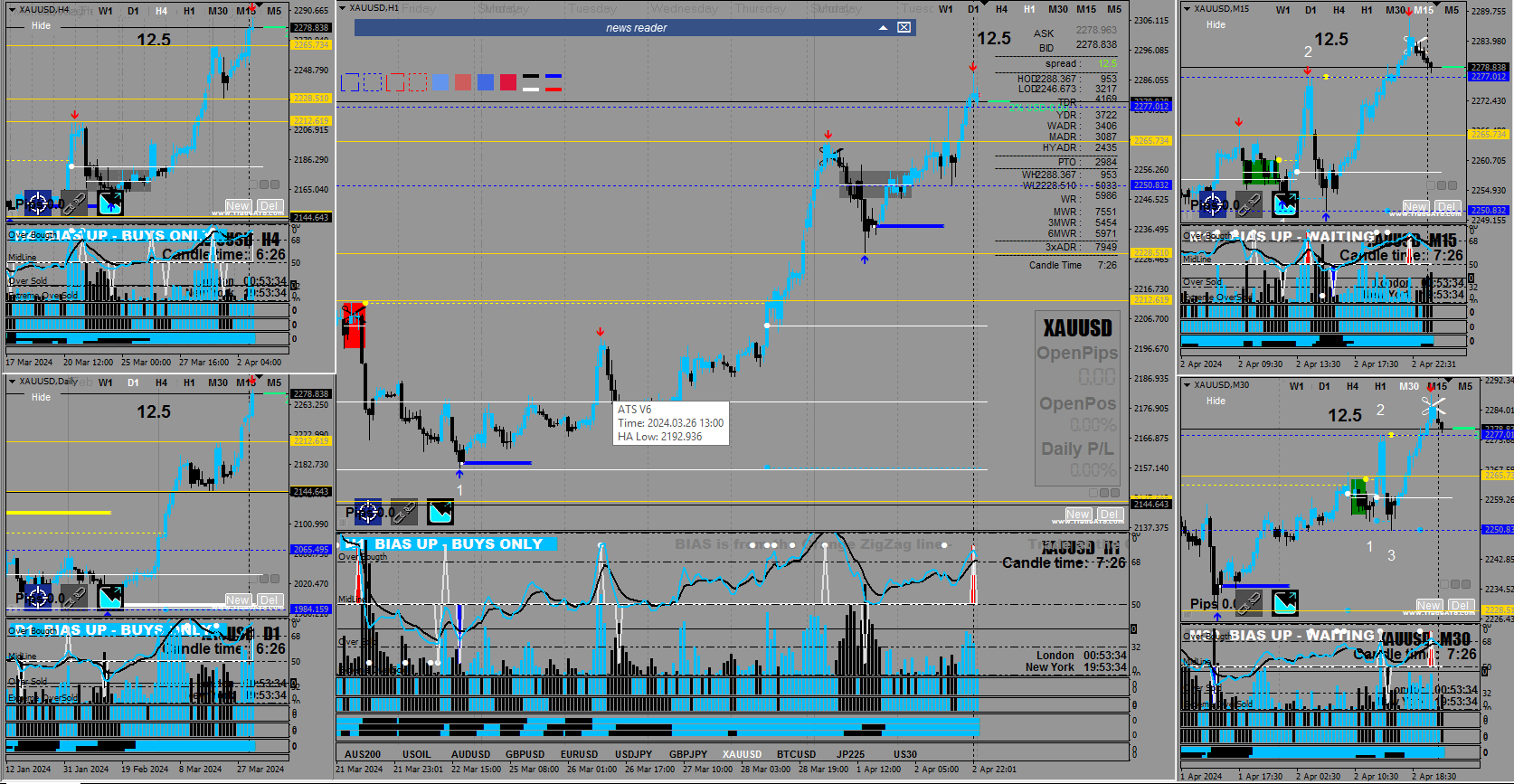Screen dimensions: 1514x784
Task: Toggle Hide on the XAUUSD,H4 chart
Action: (42, 25)
